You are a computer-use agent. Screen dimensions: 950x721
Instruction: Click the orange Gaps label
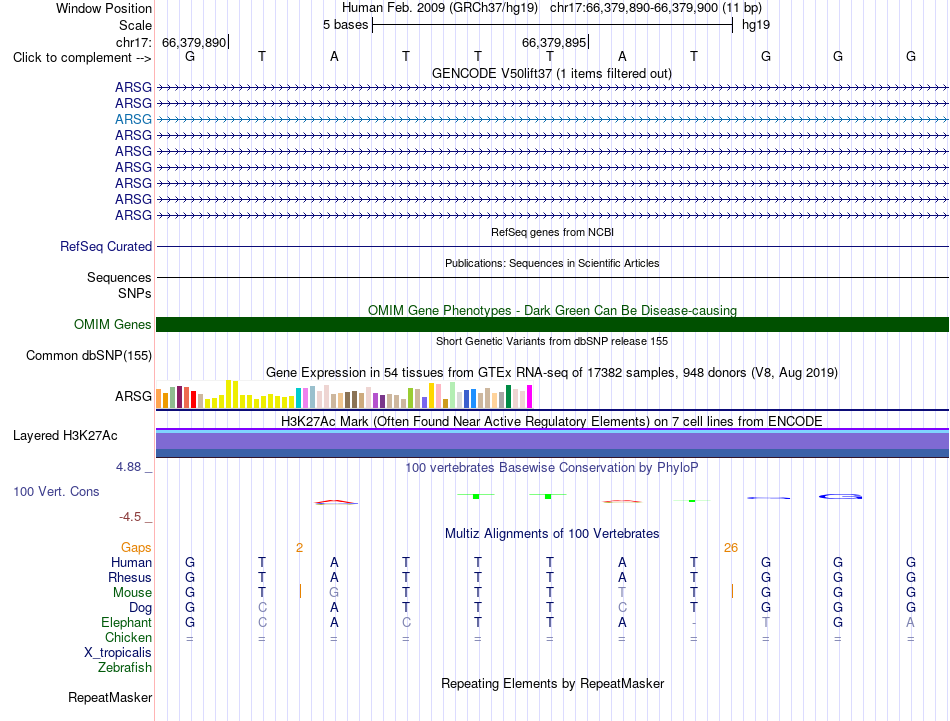136,547
